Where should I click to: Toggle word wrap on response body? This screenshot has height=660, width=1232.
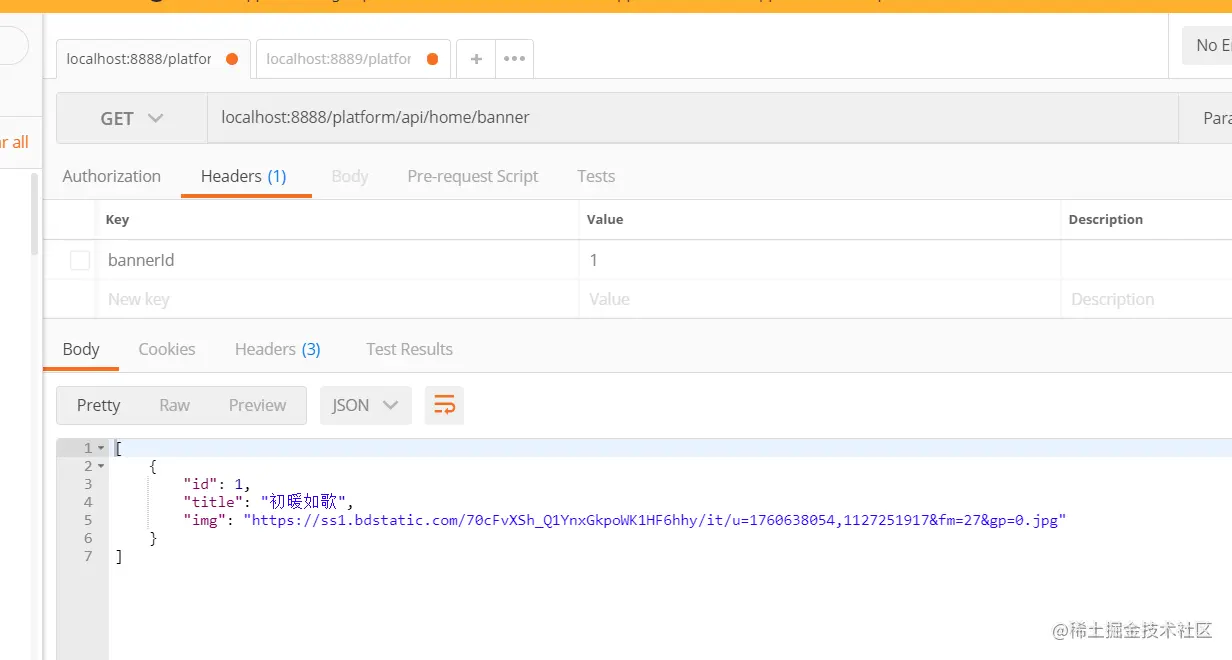(x=444, y=405)
